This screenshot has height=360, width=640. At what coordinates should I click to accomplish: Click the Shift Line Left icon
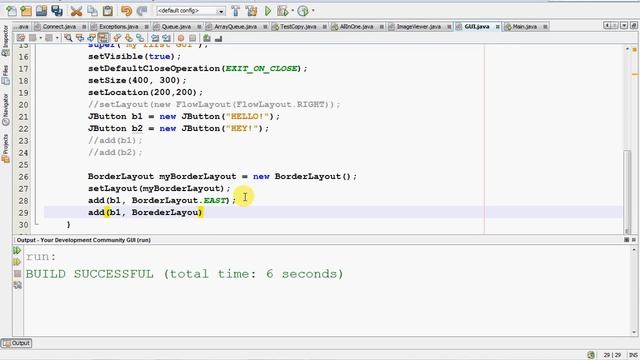coord(155,38)
